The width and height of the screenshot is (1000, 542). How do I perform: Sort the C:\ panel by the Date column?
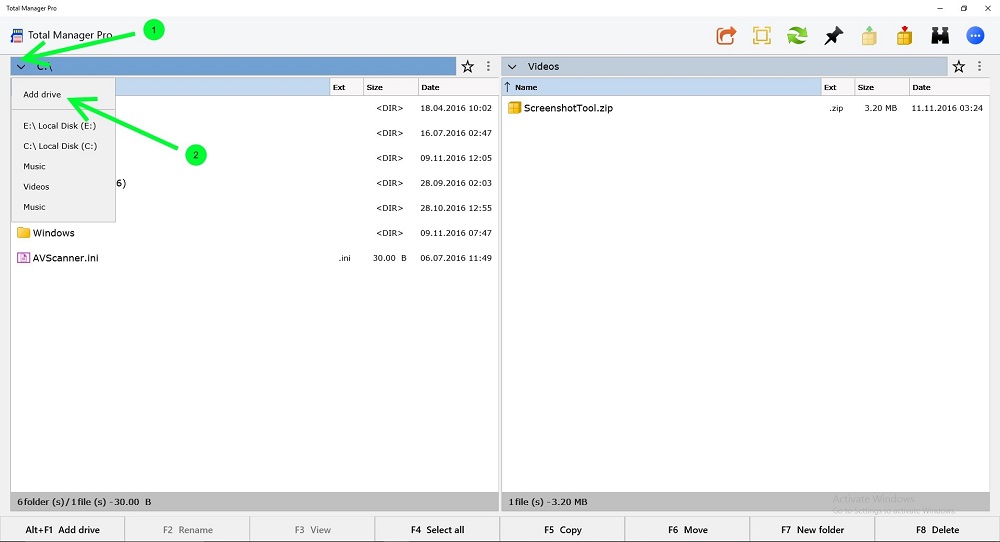click(x=458, y=87)
